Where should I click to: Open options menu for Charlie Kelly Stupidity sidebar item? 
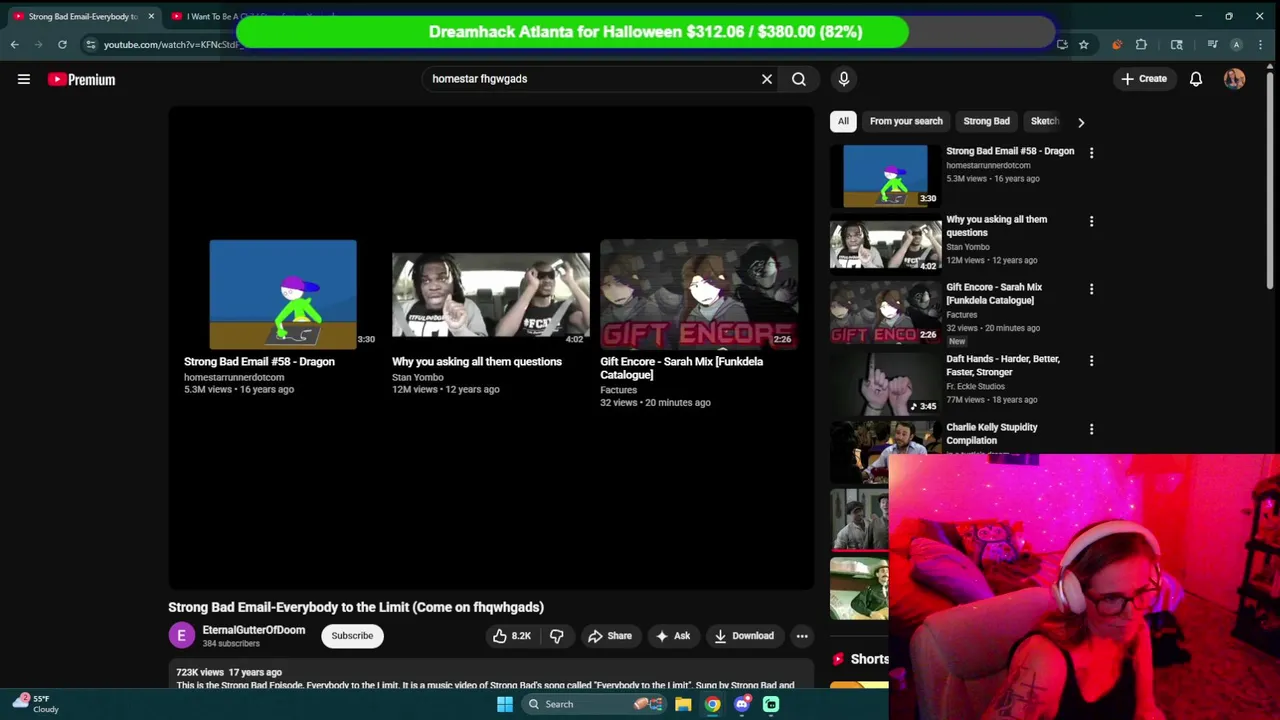tap(1091, 429)
